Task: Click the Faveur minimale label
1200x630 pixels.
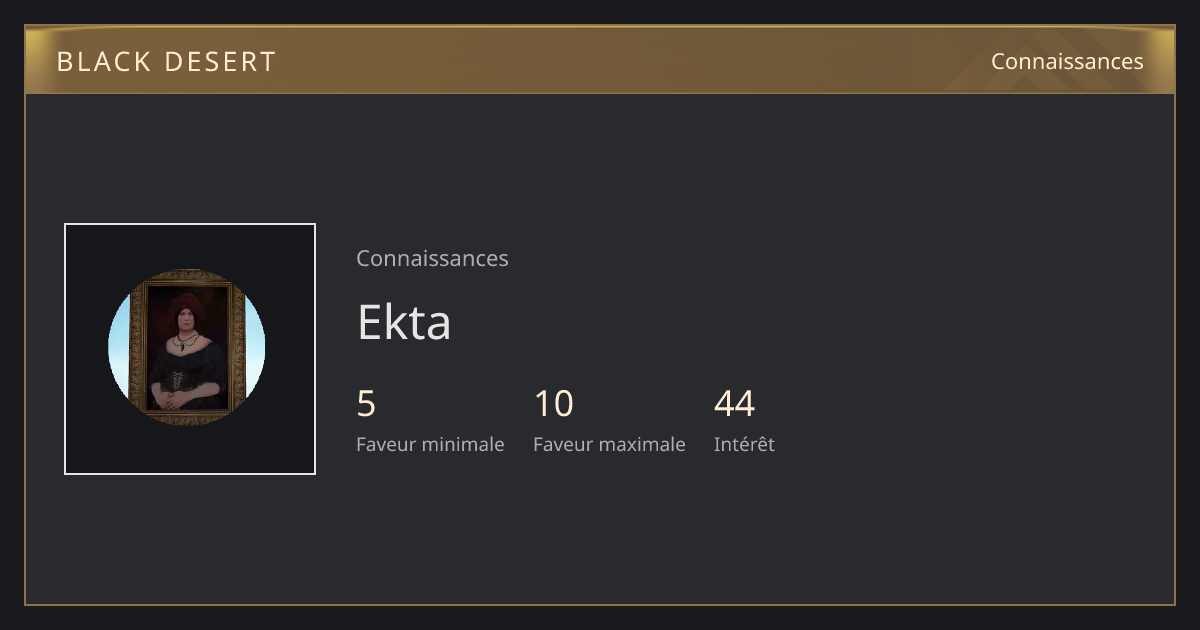Action: click(x=430, y=444)
